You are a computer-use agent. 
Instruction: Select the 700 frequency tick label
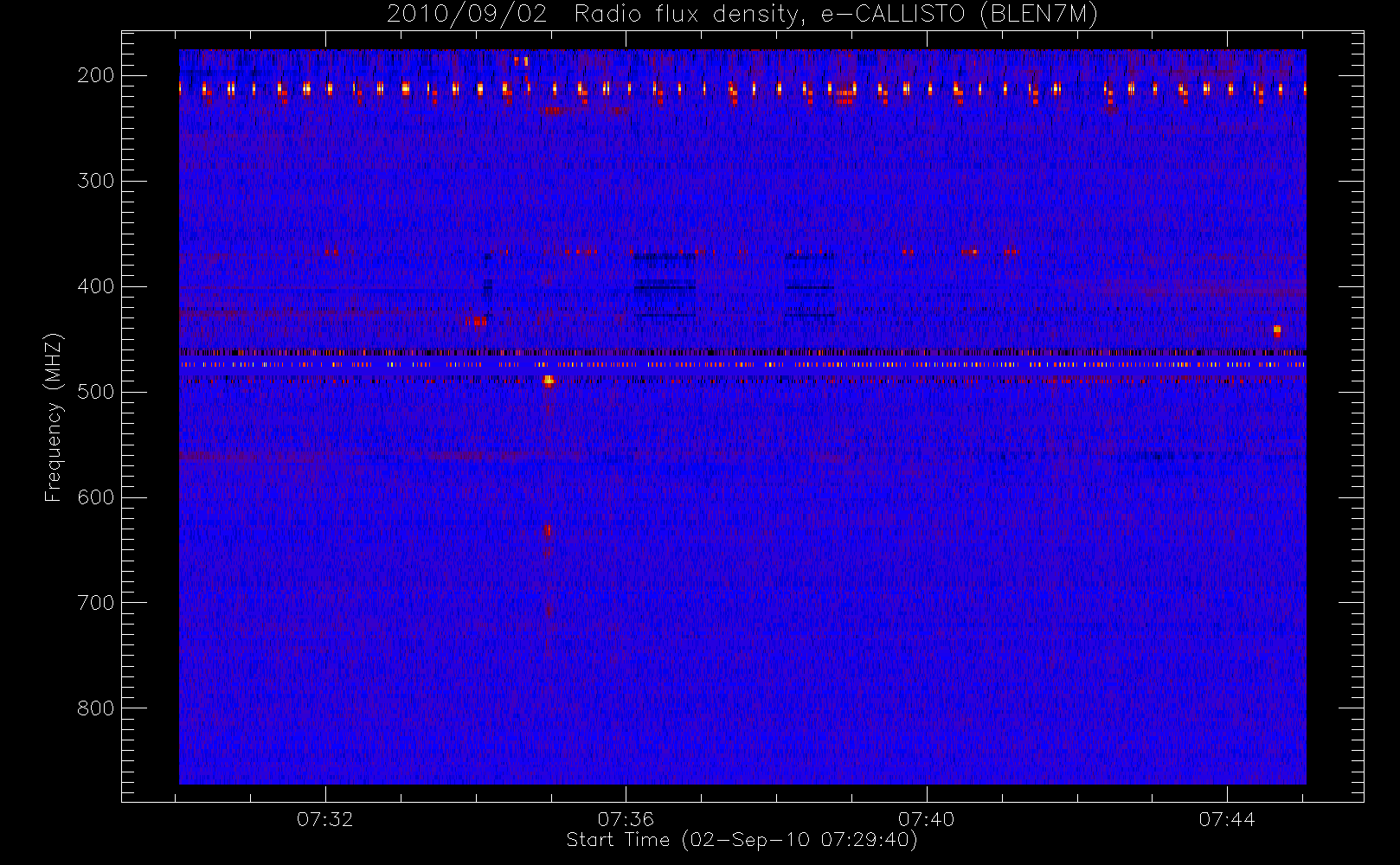96,603
